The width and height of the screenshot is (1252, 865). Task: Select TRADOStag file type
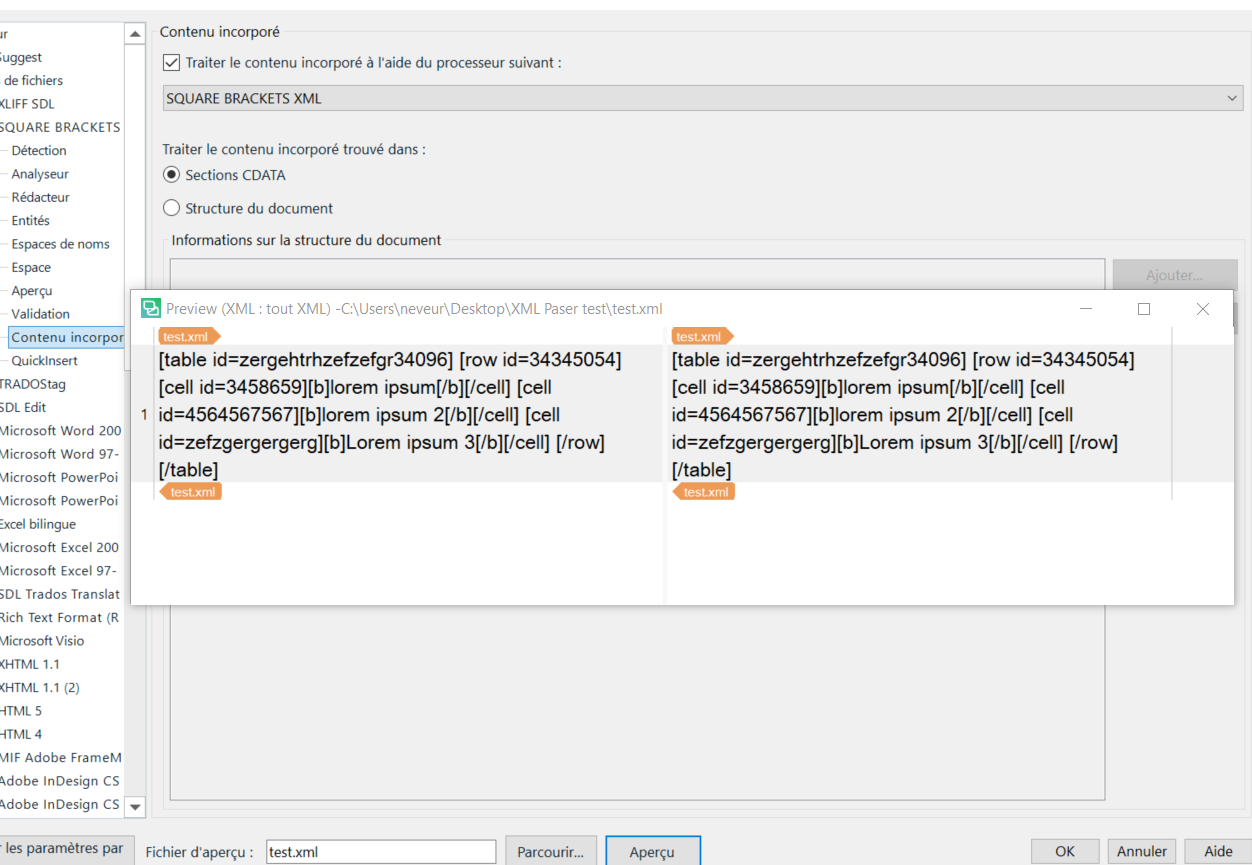click(x=33, y=384)
